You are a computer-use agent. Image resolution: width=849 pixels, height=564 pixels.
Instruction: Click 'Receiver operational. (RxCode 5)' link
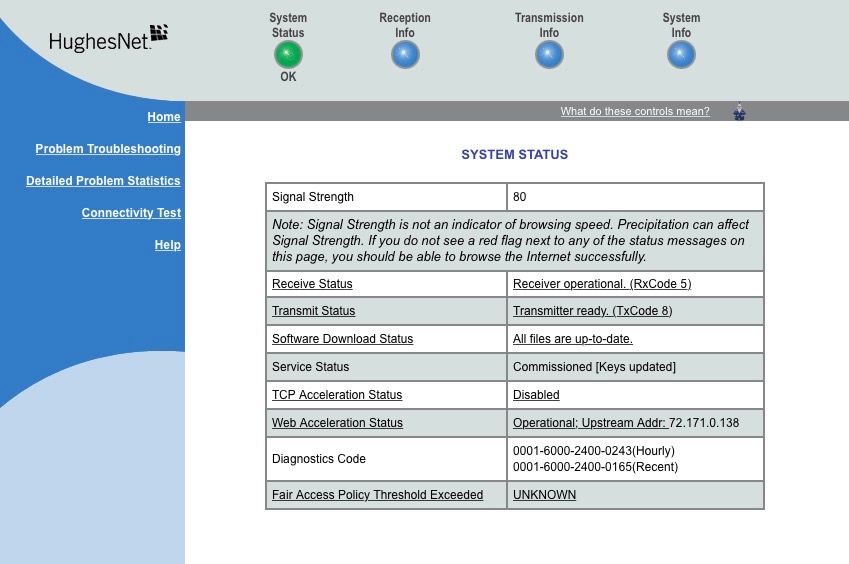point(602,284)
